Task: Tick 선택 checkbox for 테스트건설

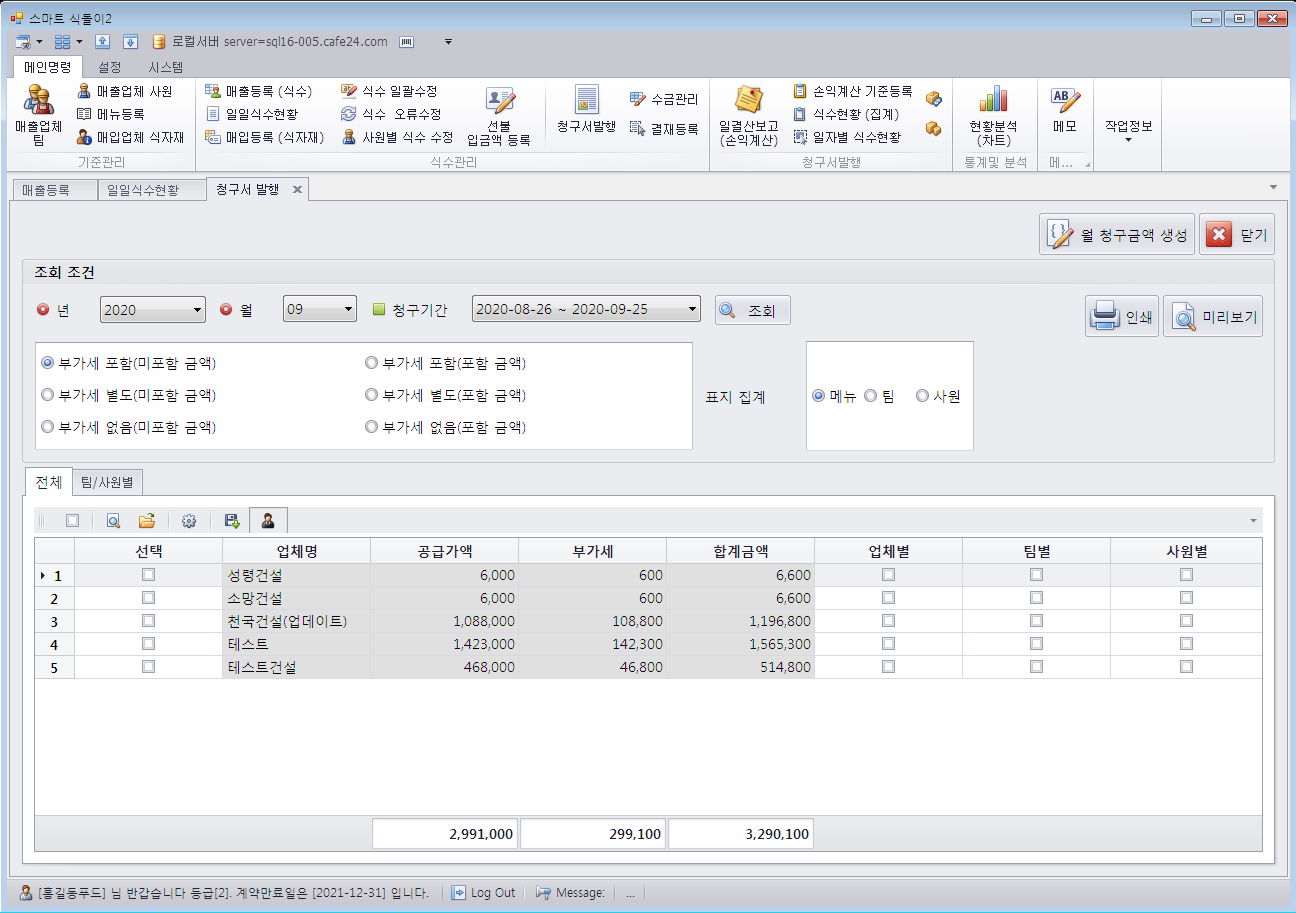Action: (x=148, y=667)
